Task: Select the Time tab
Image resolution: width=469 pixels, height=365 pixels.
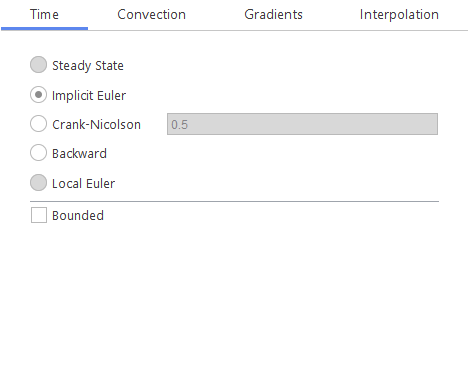Action: click(44, 15)
